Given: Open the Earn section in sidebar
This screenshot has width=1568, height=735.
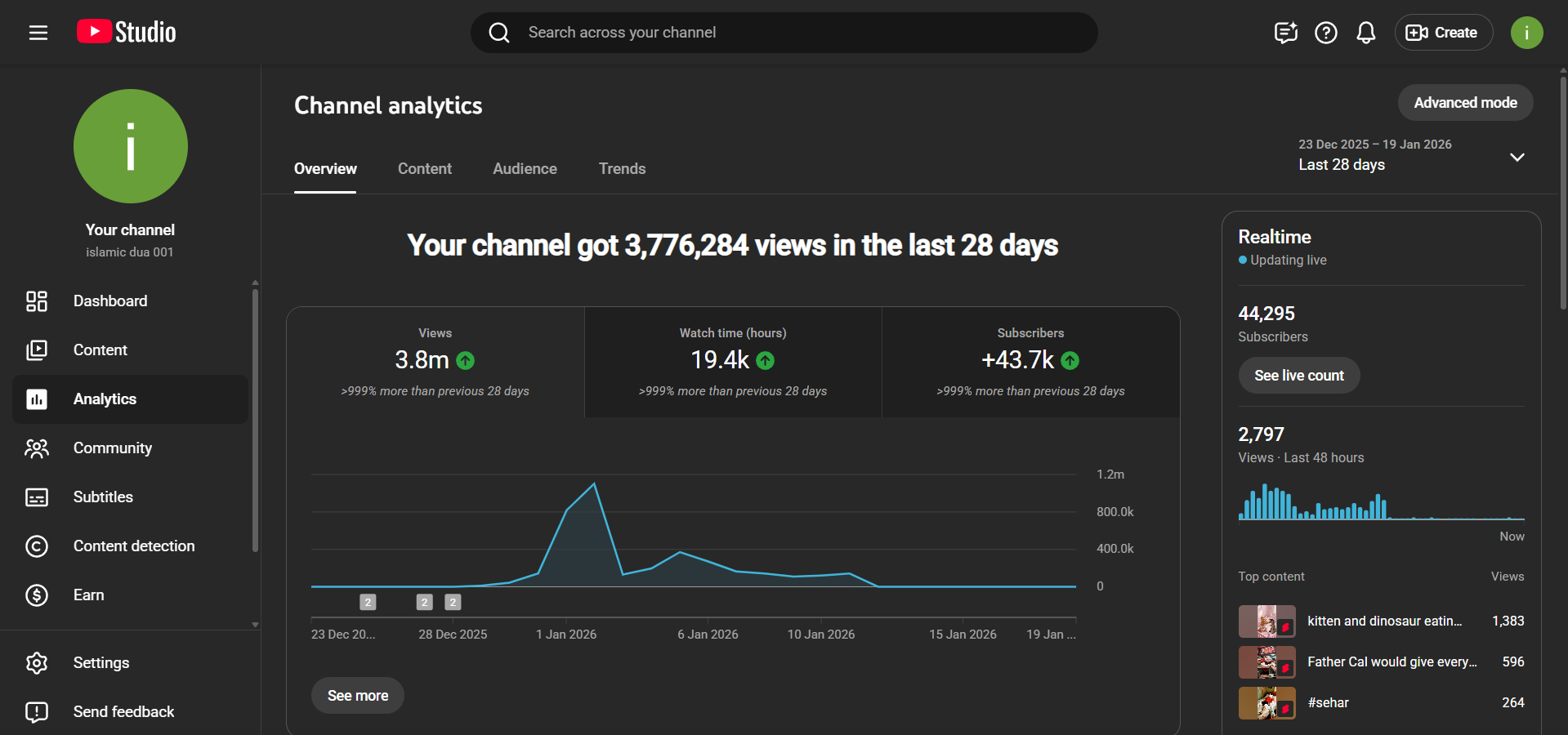Looking at the screenshot, I should (88, 595).
